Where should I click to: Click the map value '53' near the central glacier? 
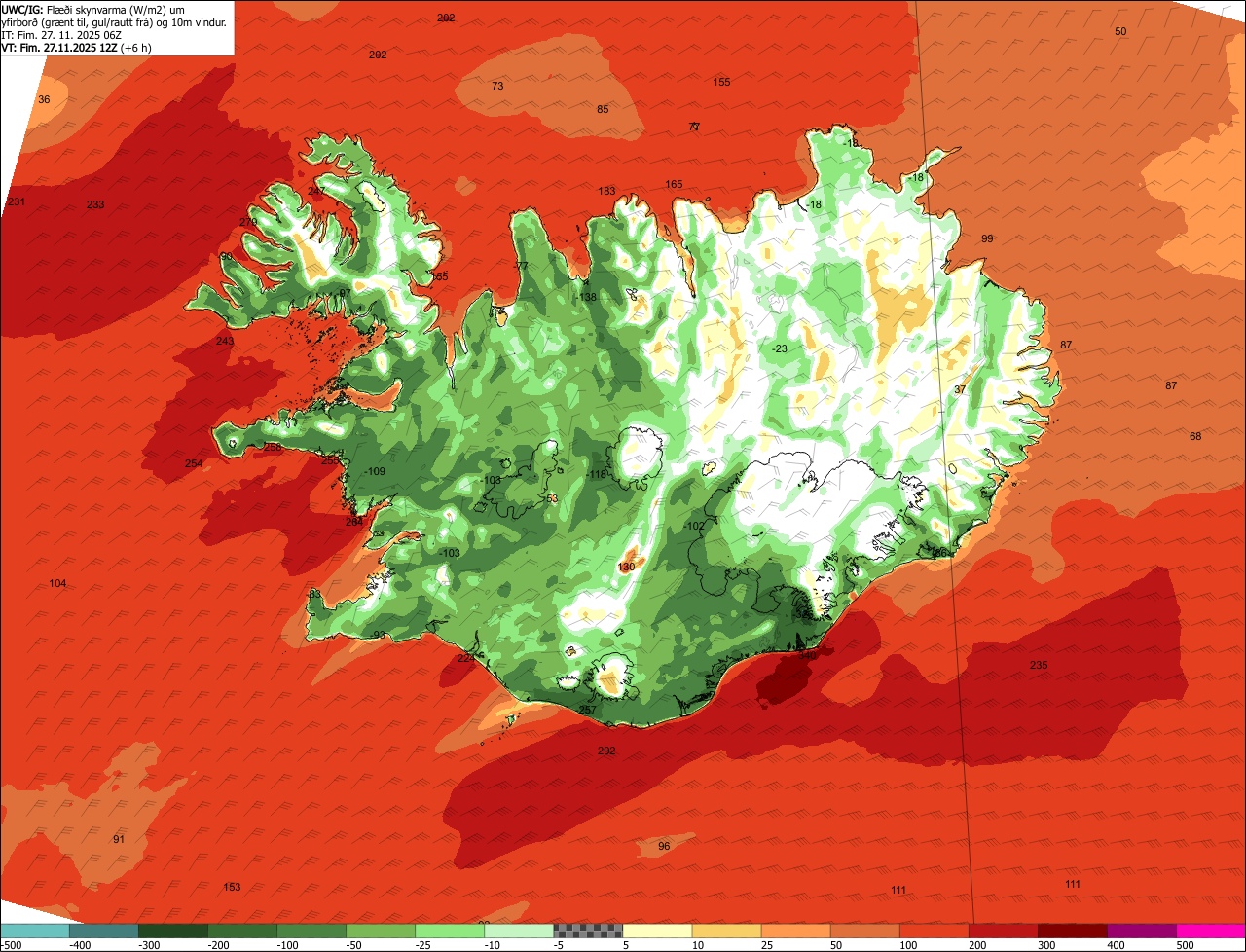(x=553, y=498)
